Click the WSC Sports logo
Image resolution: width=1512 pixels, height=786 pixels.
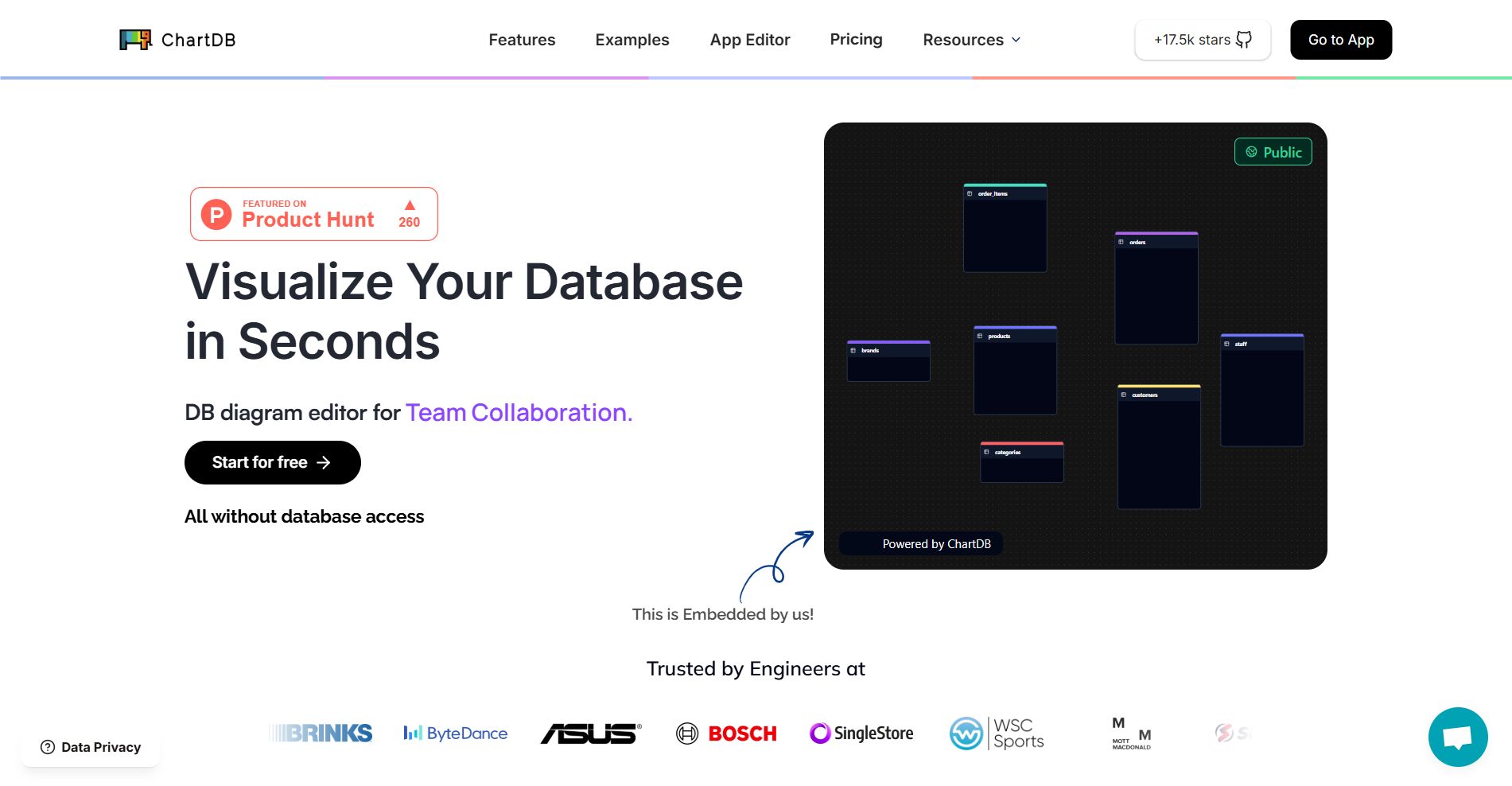(x=997, y=733)
